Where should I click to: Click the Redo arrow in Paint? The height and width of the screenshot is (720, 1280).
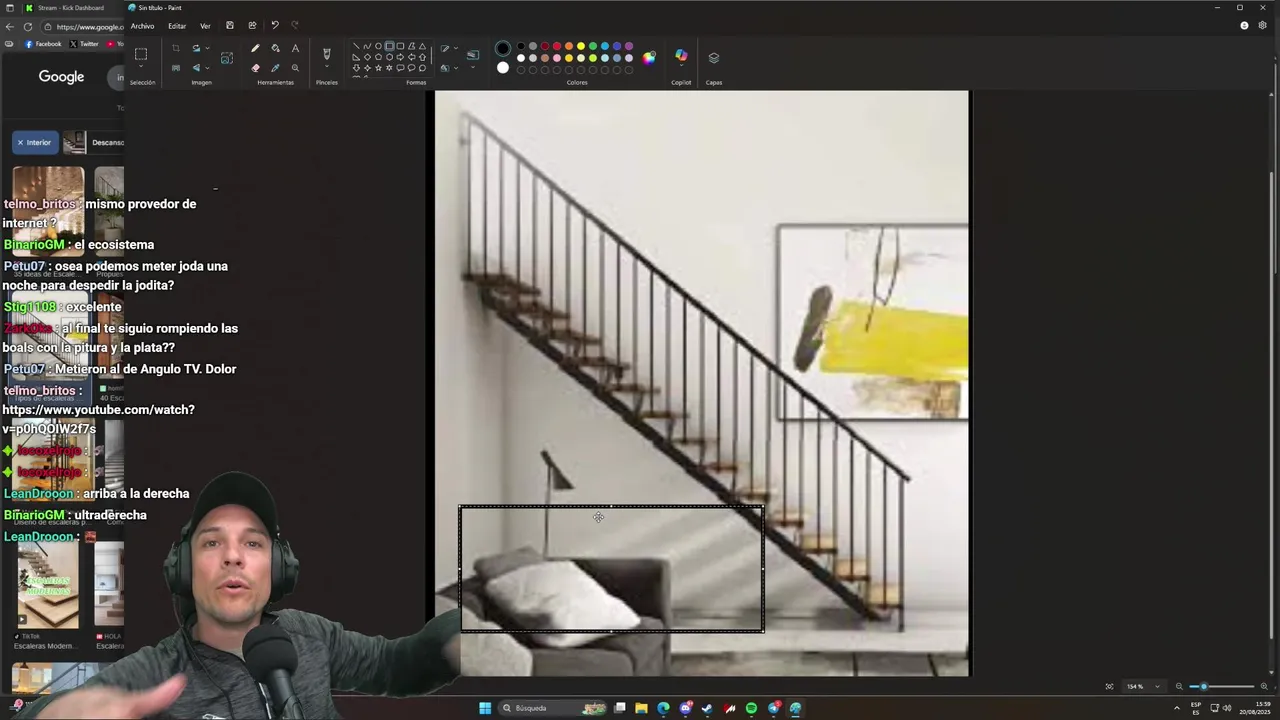pyautogui.click(x=295, y=26)
